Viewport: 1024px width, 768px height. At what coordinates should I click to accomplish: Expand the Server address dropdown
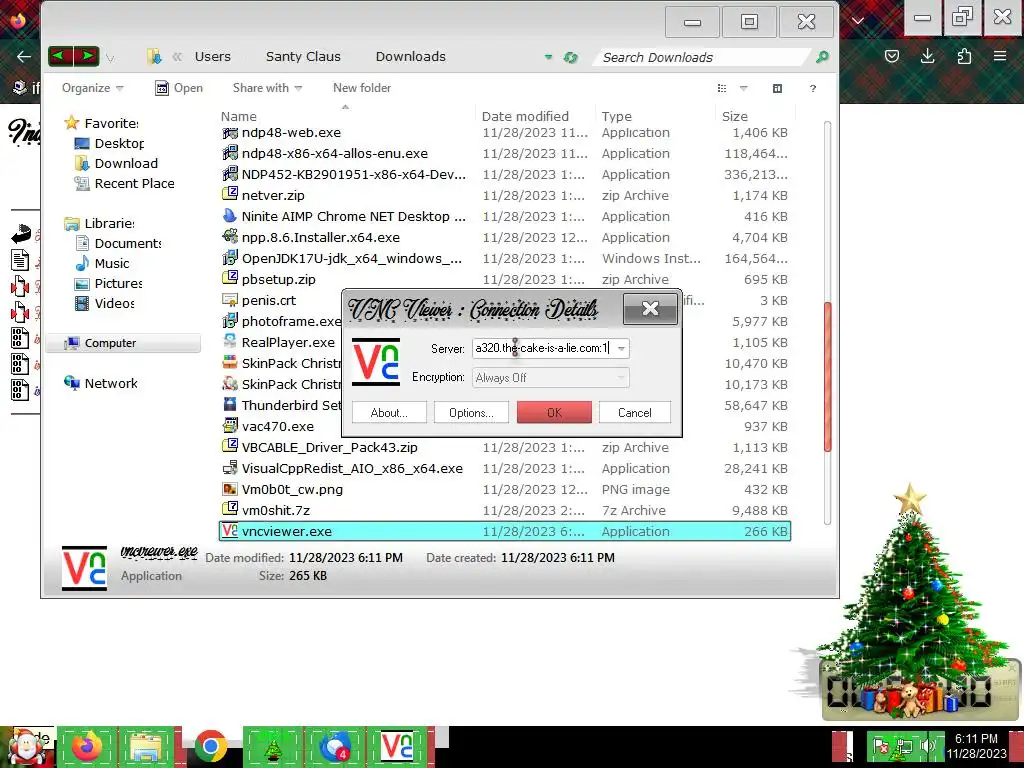pos(621,348)
